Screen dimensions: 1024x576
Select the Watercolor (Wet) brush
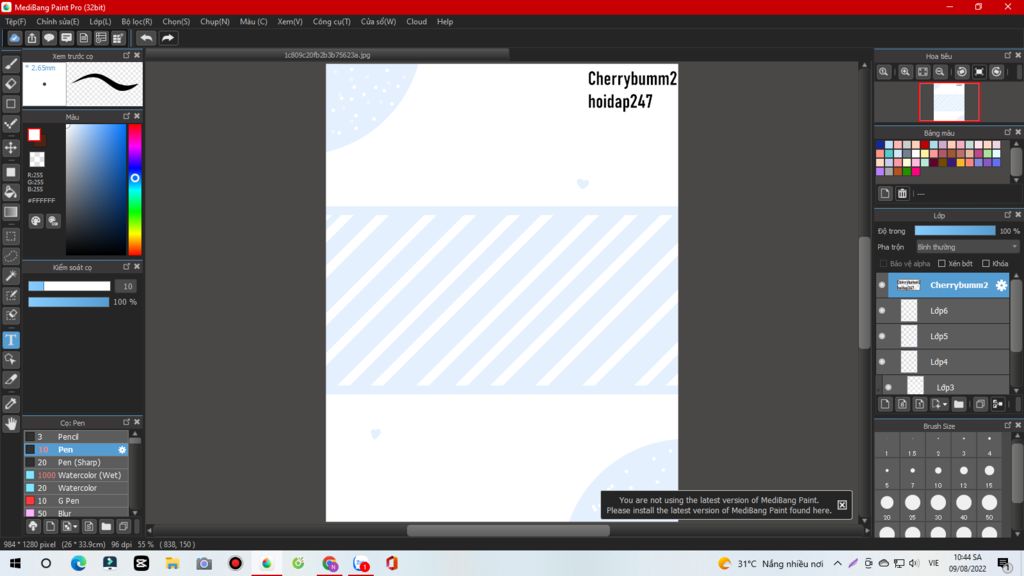point(76,475)
